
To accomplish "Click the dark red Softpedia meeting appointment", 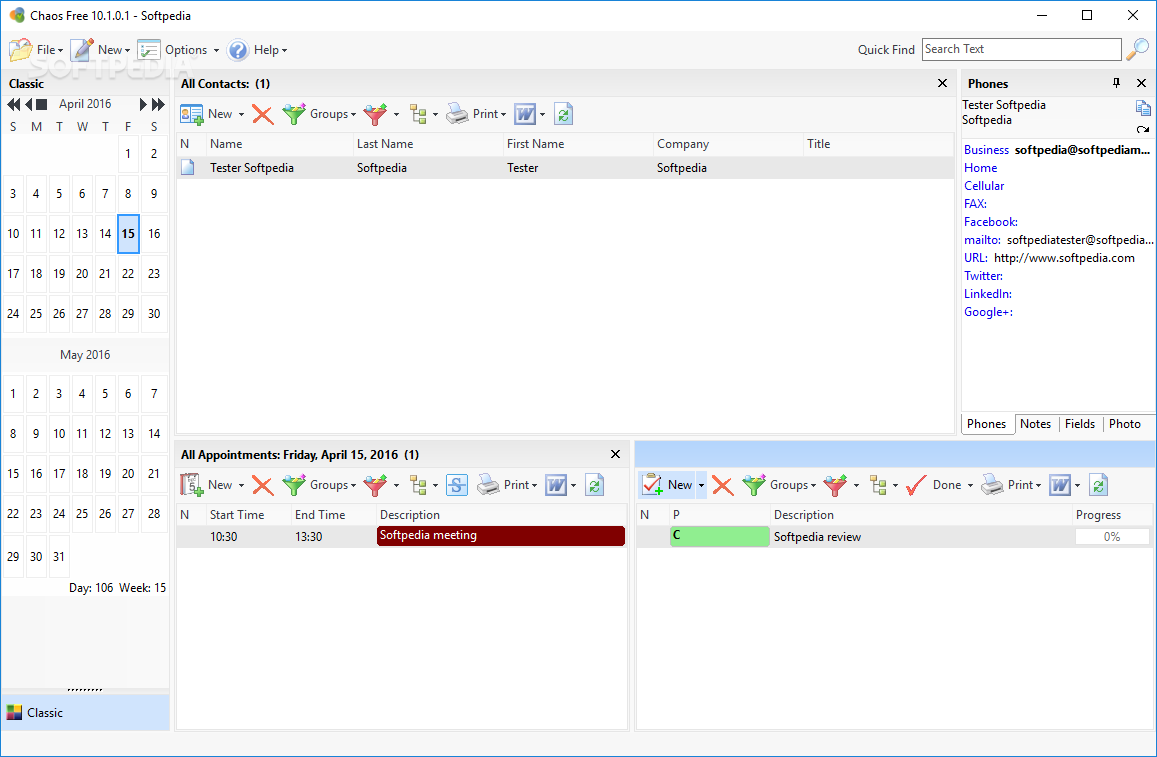I will pyautogui.click(x=501, y=536).
